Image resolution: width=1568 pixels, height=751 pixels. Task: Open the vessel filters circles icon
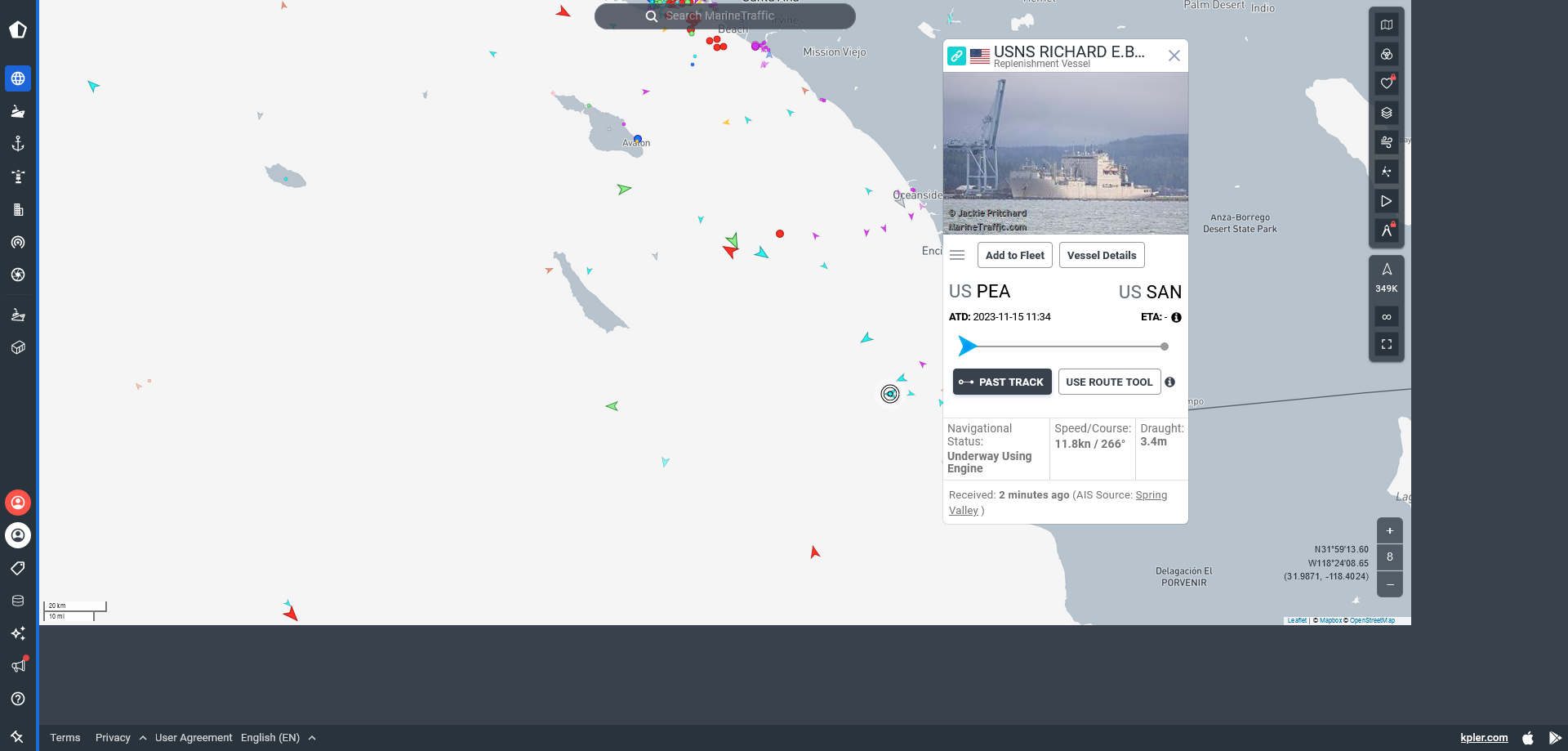[1387, 54]
